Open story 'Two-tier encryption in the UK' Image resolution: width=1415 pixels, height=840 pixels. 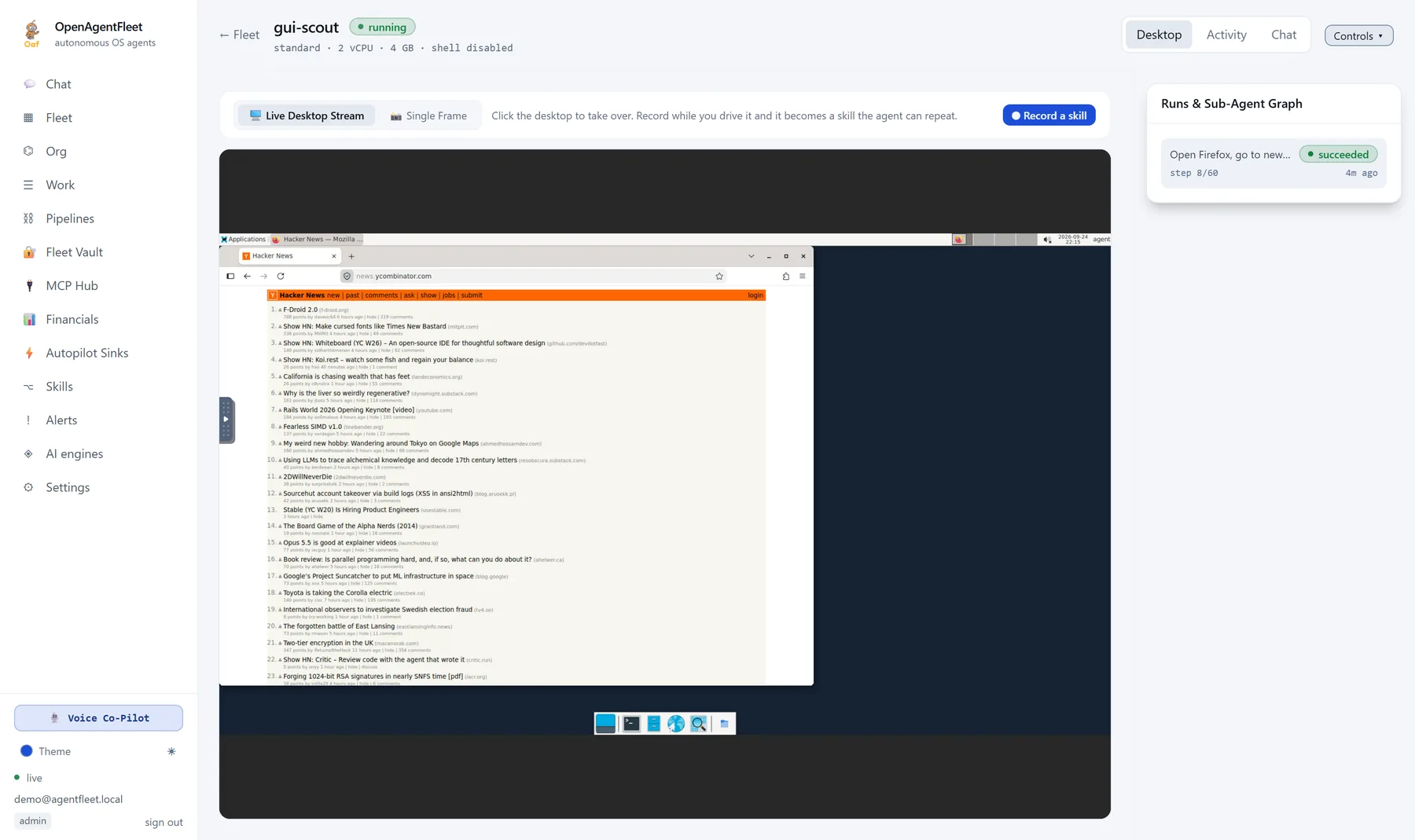pos(328,643)
